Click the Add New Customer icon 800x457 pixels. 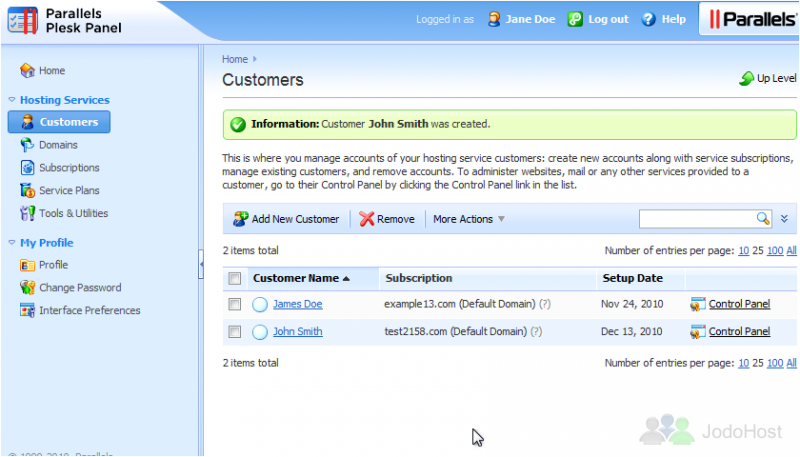point(240,219)
